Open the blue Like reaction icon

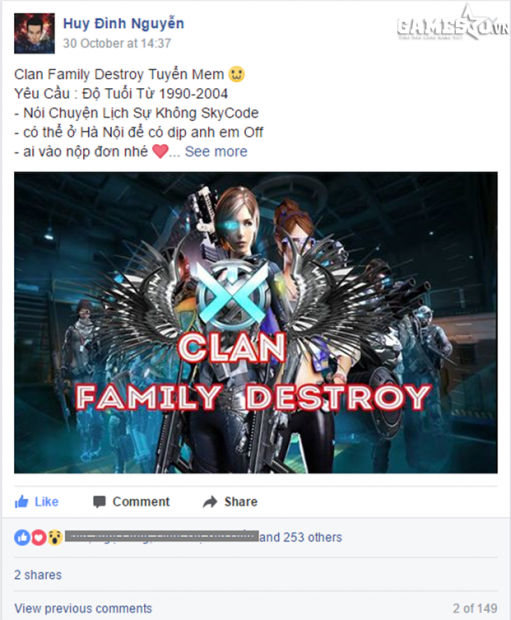click(x=22, y=537)
